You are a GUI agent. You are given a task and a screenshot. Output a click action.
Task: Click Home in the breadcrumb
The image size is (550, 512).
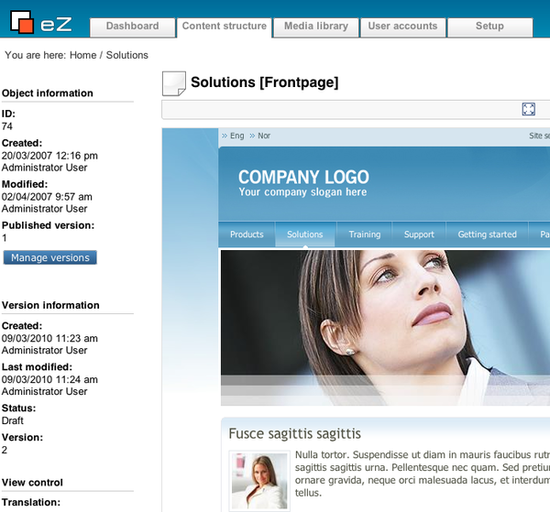(83, 55)
